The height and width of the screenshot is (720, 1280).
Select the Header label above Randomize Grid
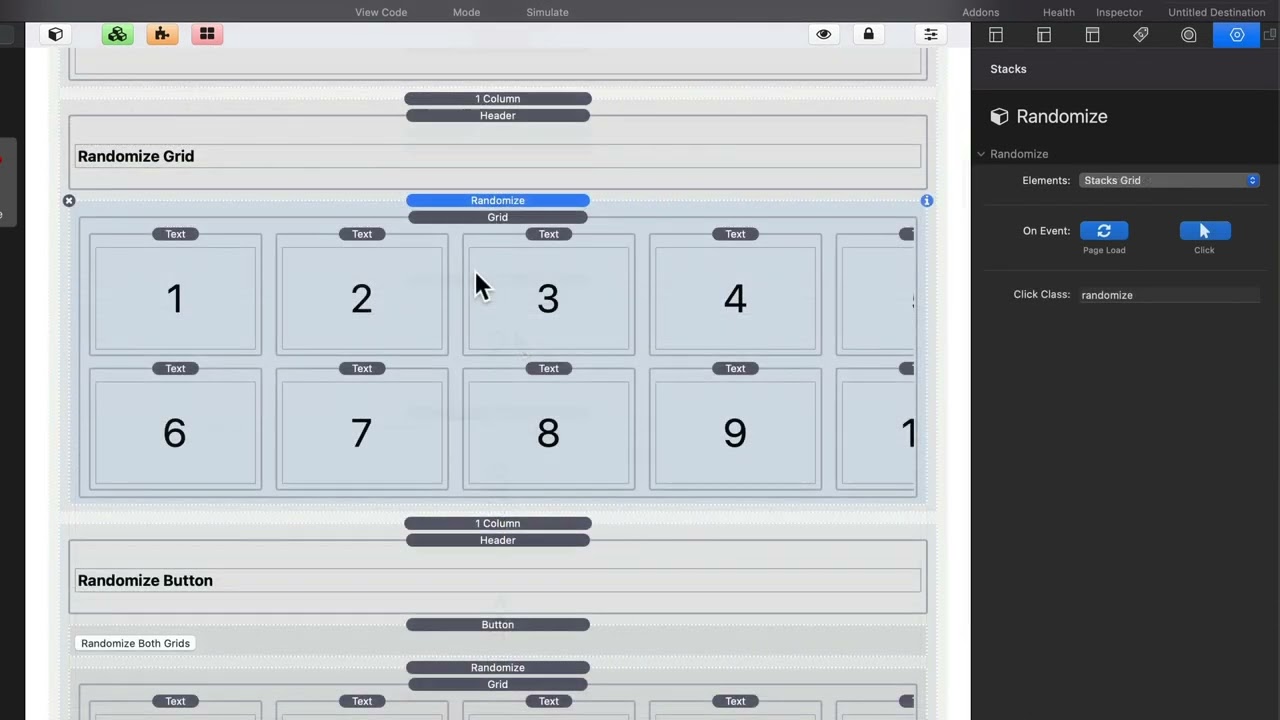498,115
